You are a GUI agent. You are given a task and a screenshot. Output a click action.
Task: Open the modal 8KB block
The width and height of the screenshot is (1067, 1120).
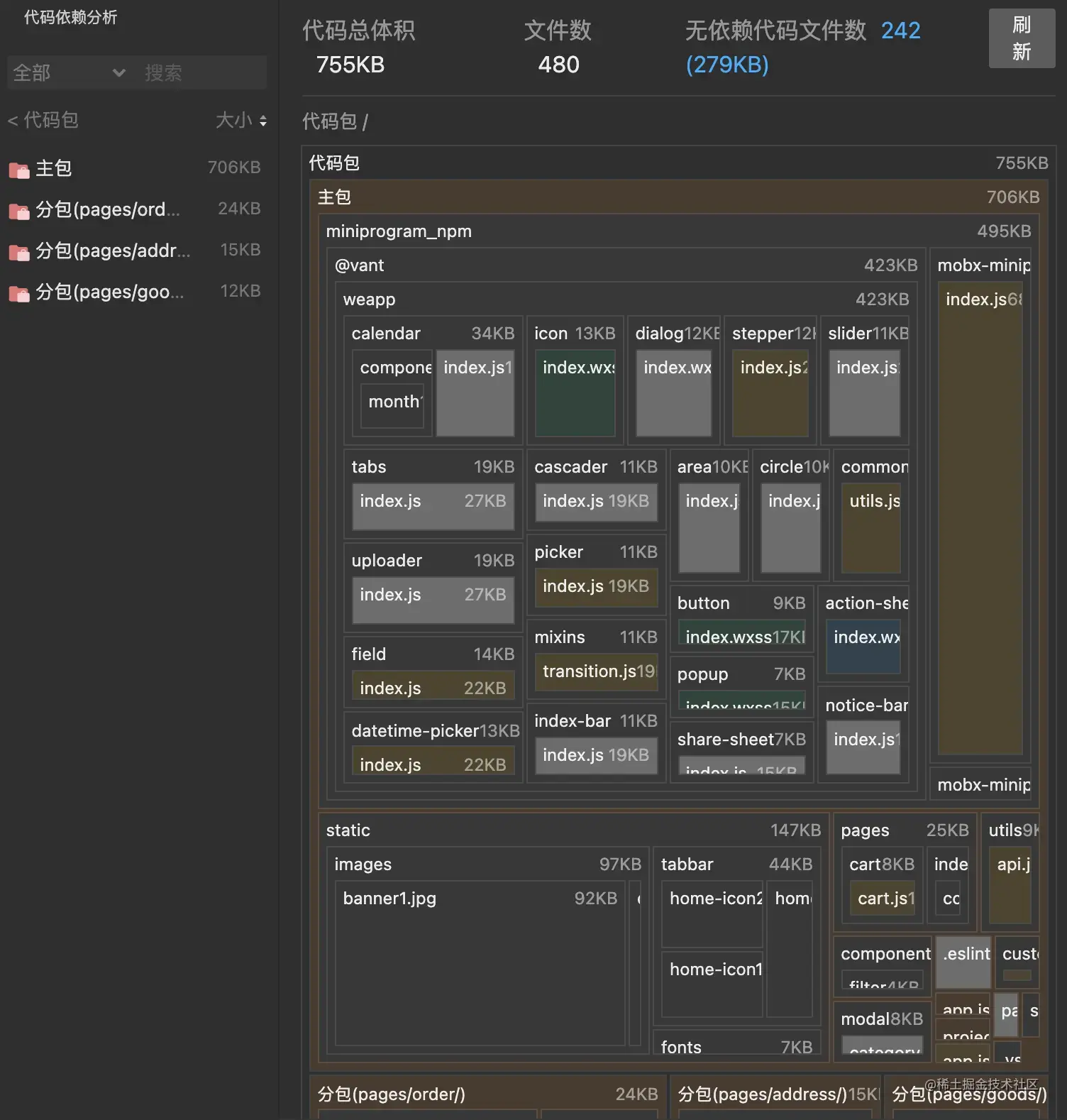coord(882,1019)
